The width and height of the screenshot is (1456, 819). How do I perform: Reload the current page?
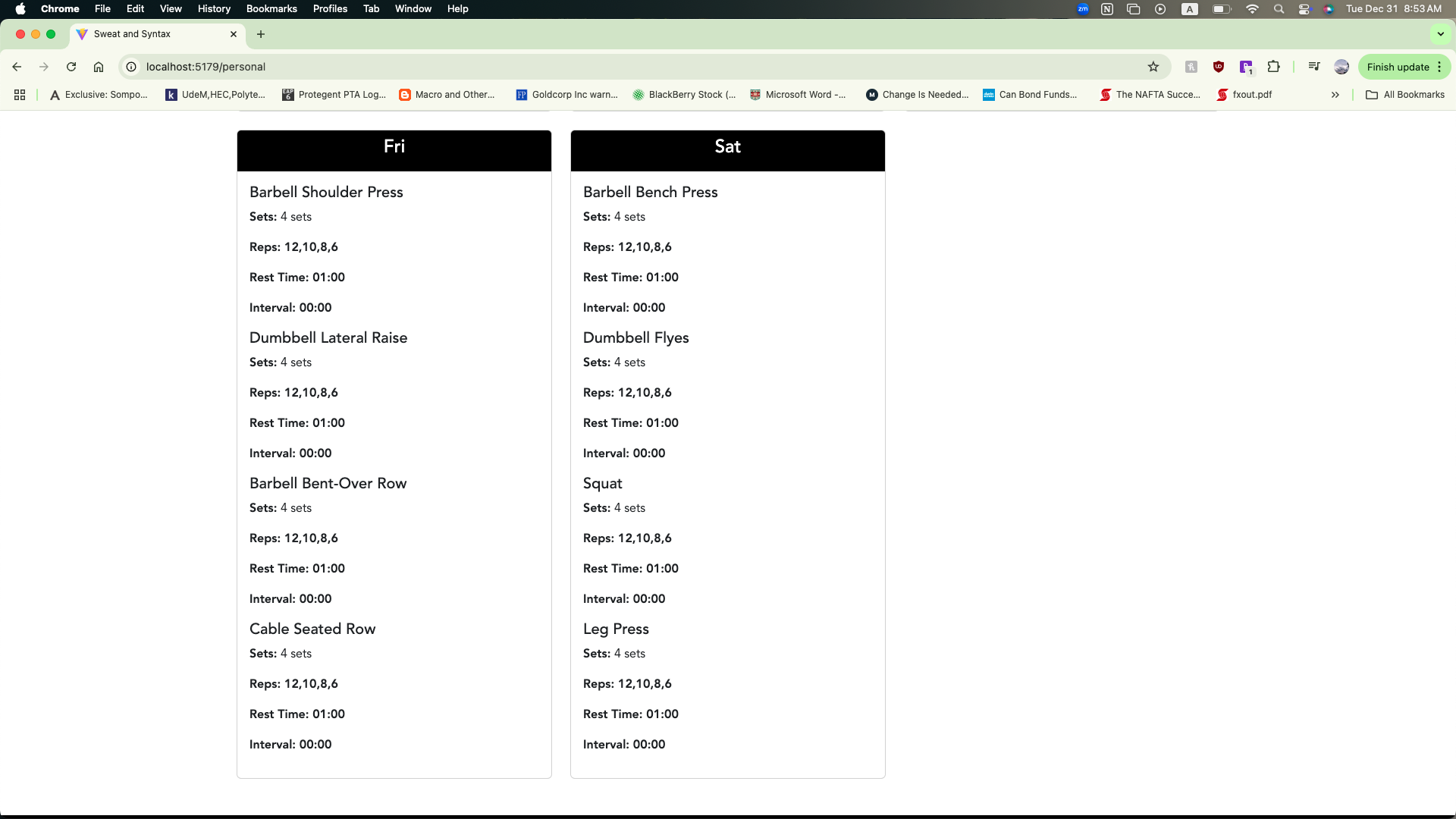(x=71, y=67)
